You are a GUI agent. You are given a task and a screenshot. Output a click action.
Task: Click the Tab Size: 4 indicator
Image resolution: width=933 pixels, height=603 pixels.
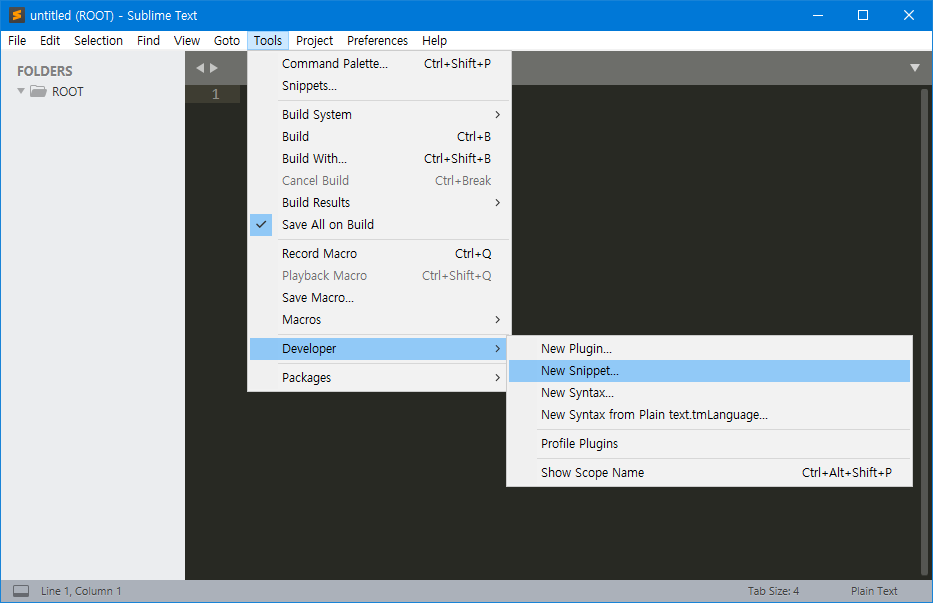click(773, 591)
